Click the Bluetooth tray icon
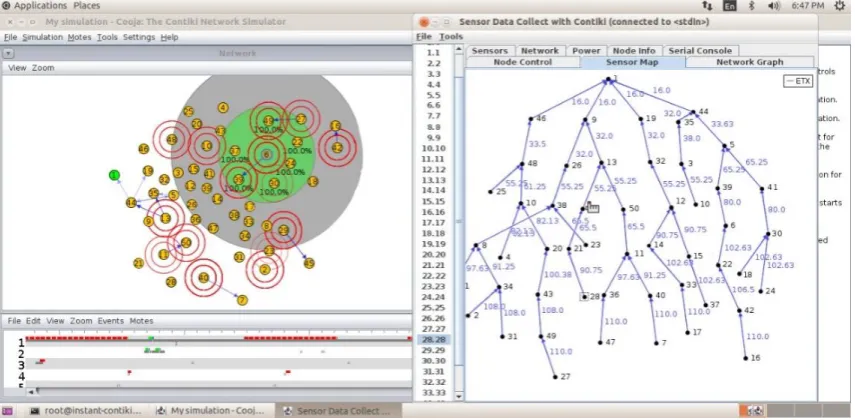The image size is (855, 420). (x=751, y=5)
